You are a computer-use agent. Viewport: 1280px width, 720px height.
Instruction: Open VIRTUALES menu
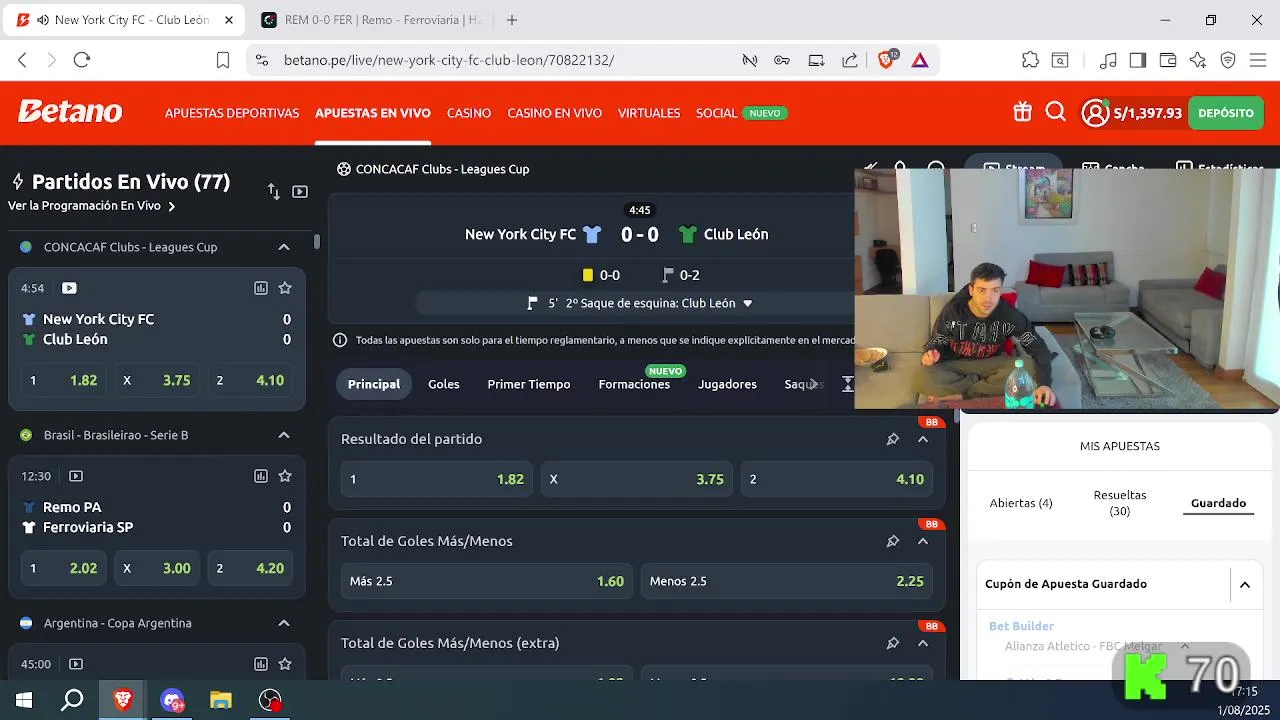[649, 113]
